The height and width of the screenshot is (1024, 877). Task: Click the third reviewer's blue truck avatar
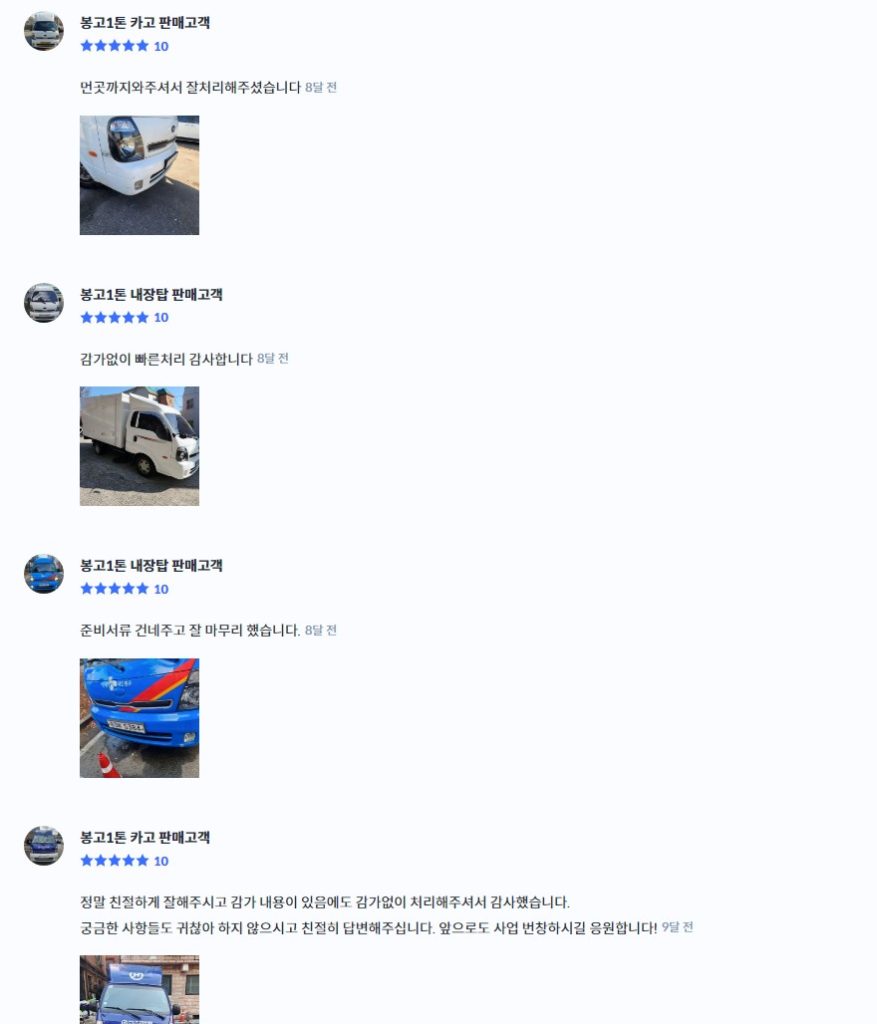[x=44, y=574]
